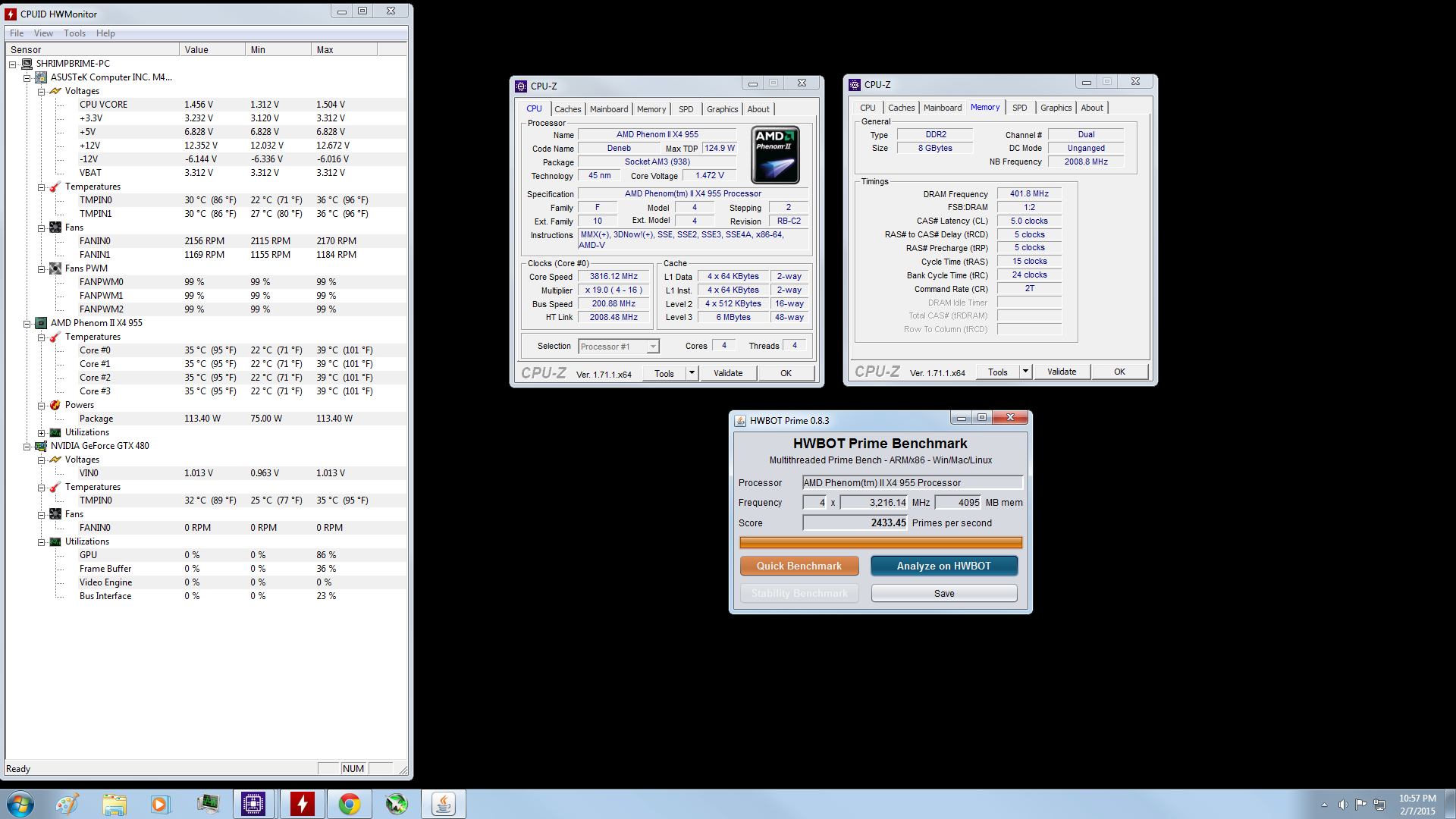
Task: Open the File menu in HWMonitor
Action: pyautogui.click(x=17, y=33)
